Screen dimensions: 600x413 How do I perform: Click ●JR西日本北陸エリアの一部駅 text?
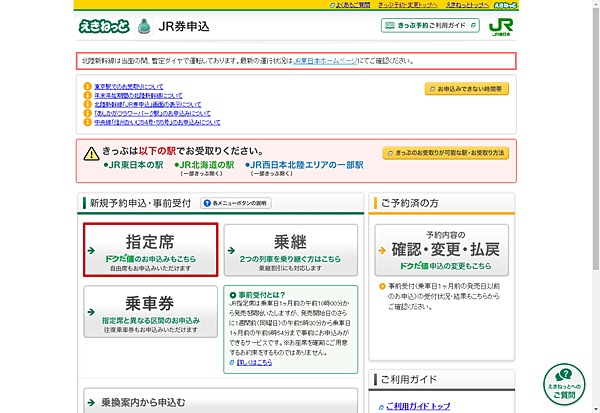click(x=304, y=165)
